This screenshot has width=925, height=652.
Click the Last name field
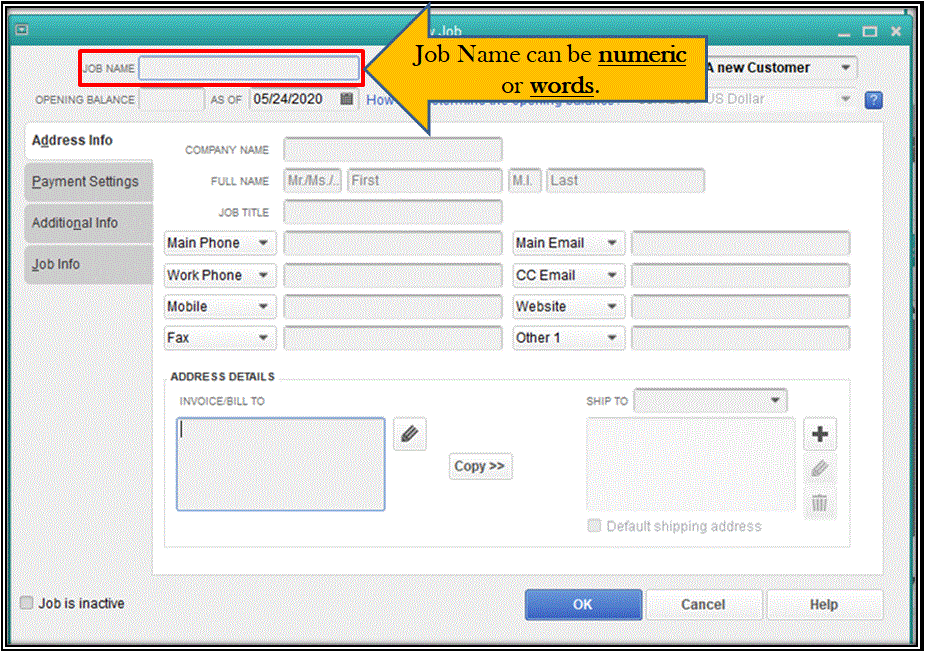pos(625,181)
